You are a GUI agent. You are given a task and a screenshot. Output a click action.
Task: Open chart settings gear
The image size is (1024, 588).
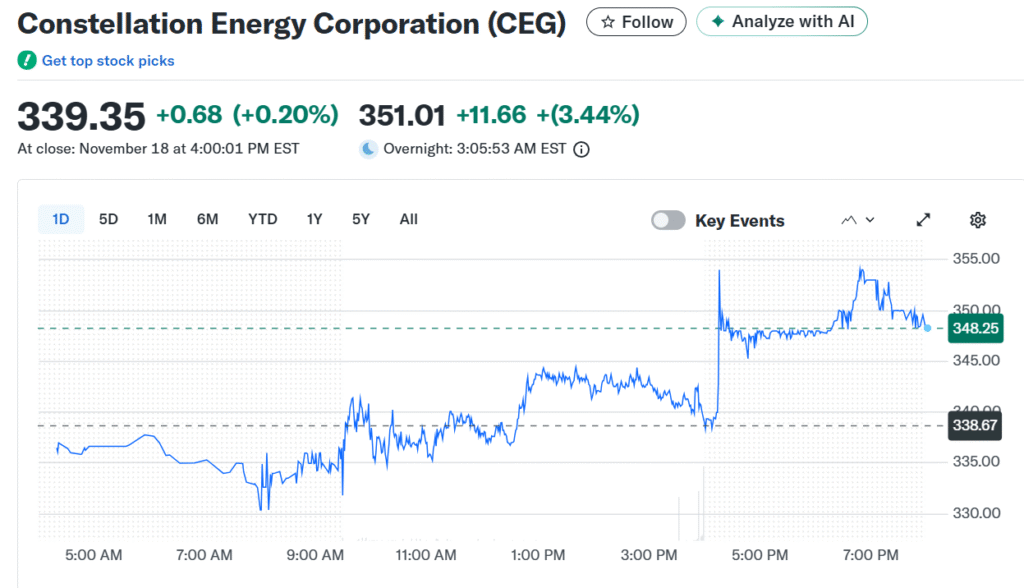coord(978,220)
